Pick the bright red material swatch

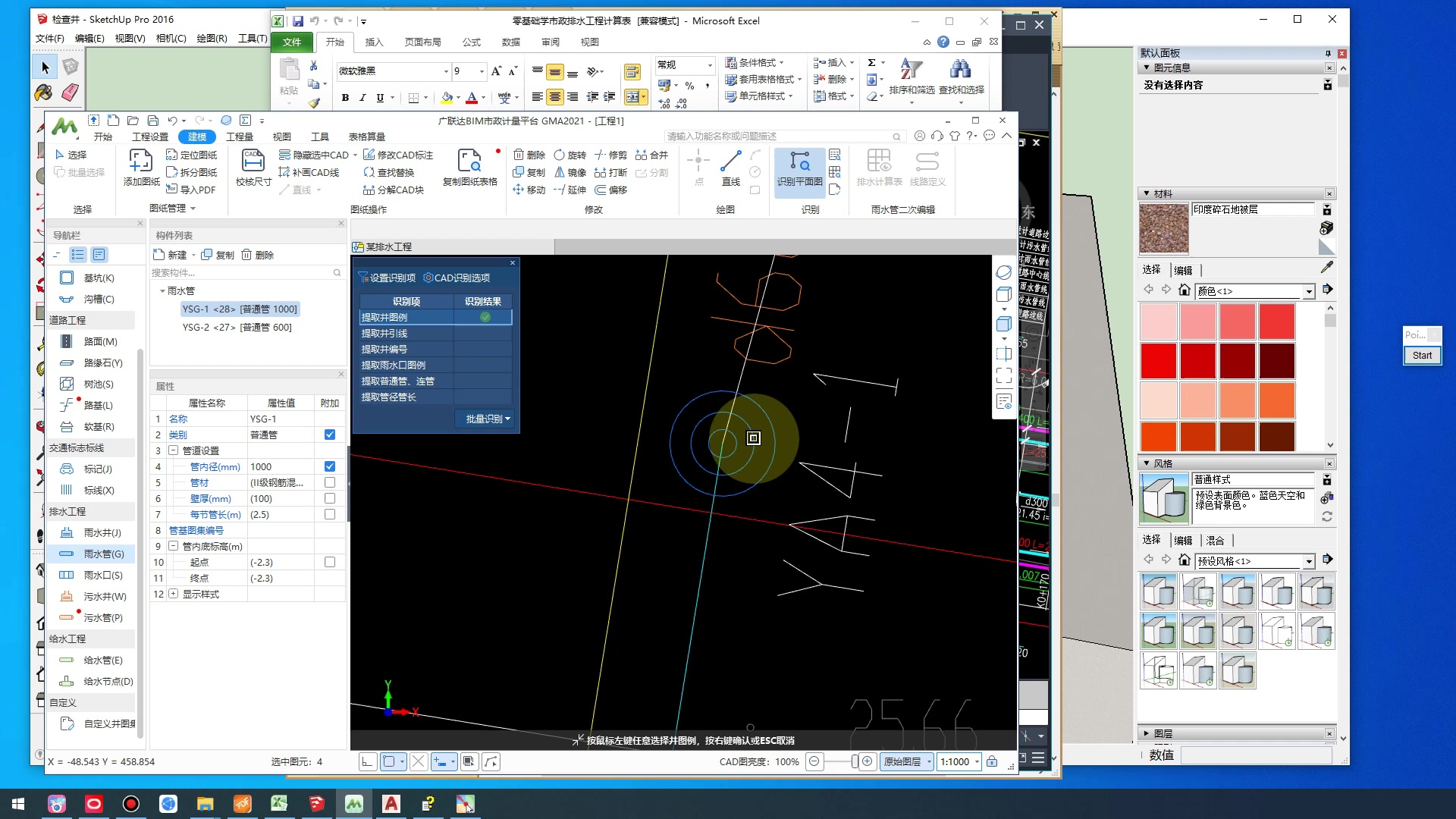click(1158, 361)
